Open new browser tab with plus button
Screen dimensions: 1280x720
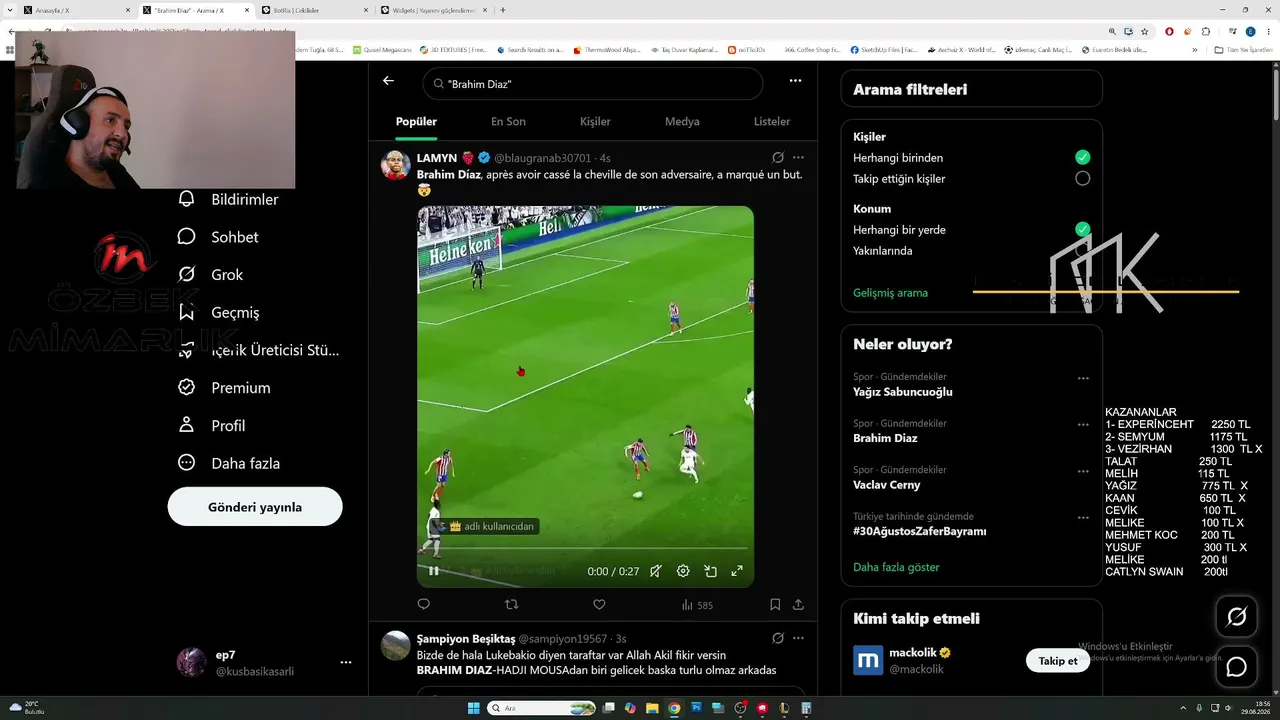502,10
